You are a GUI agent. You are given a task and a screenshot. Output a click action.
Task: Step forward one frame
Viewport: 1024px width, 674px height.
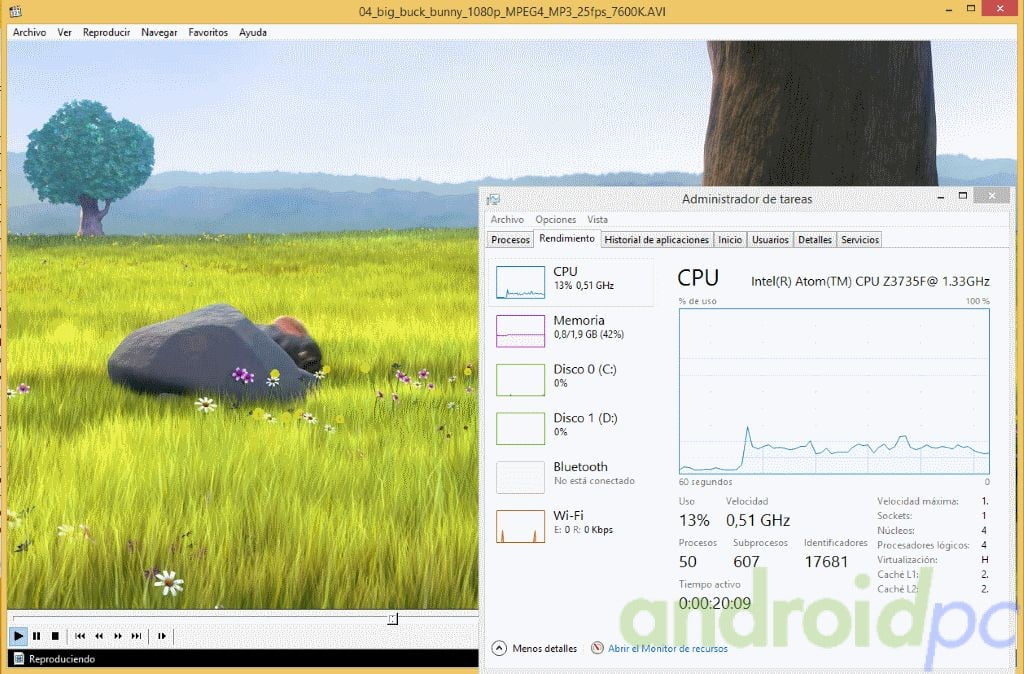pyautogui.click(x=161, y=635)
